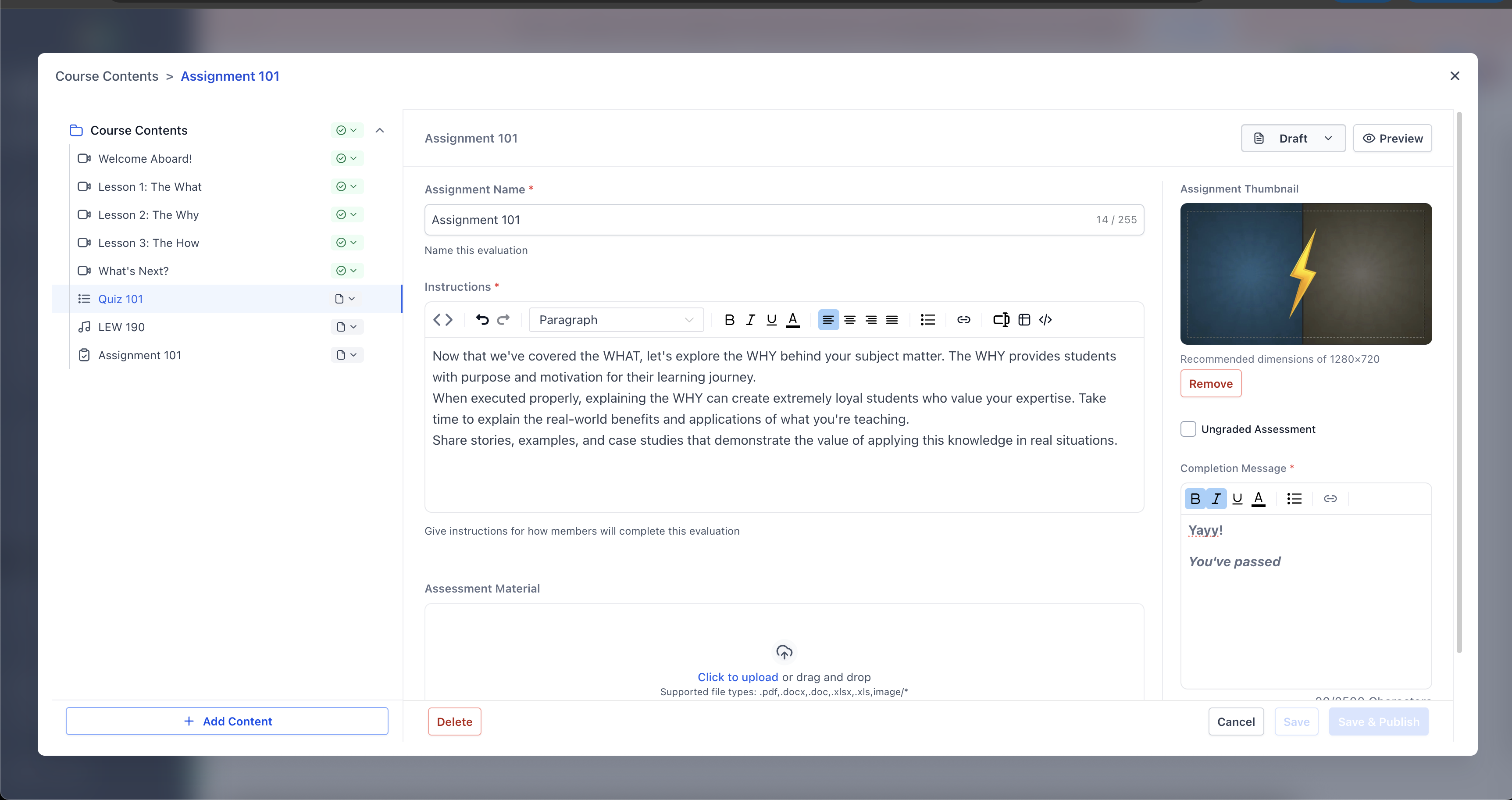Image resolution: width=1512 pixels, height=800 pixels.
Task: Toggle bold in Completion Message toolbar
Action: click(x=1195, y=498)
